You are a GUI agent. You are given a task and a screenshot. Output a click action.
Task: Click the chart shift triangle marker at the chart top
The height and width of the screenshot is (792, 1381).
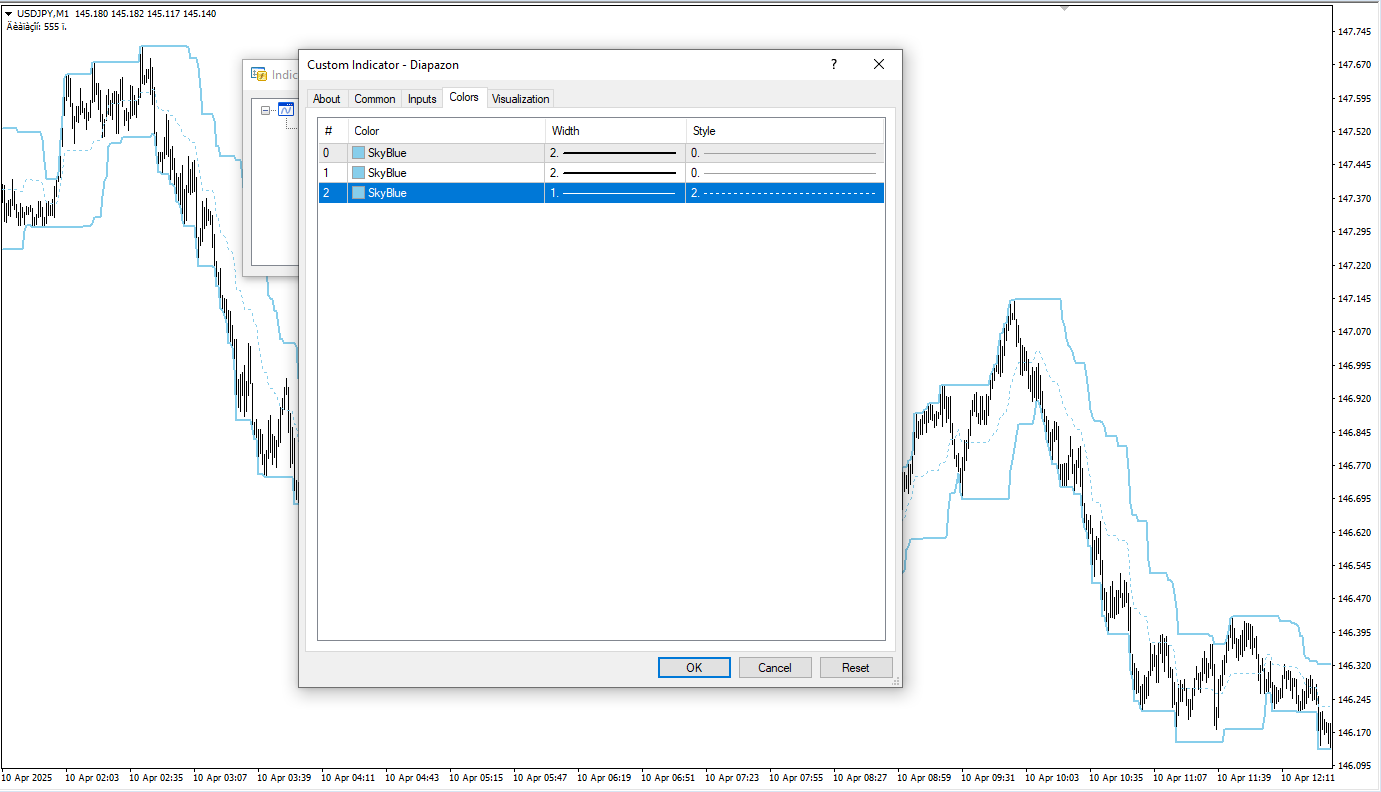pos(1065,8)
